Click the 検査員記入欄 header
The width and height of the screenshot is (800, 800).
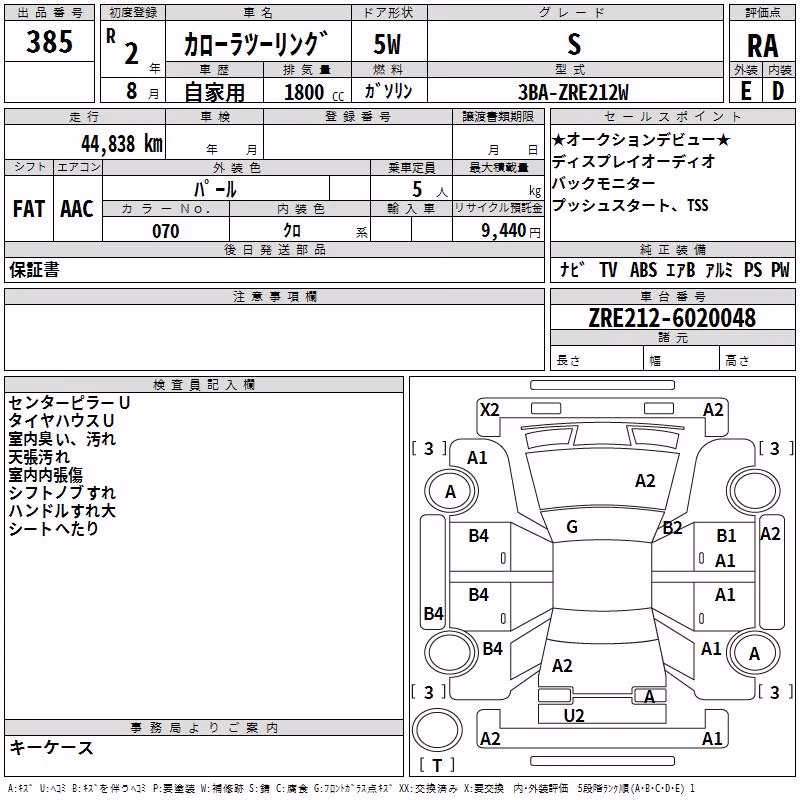pos(204,385)
